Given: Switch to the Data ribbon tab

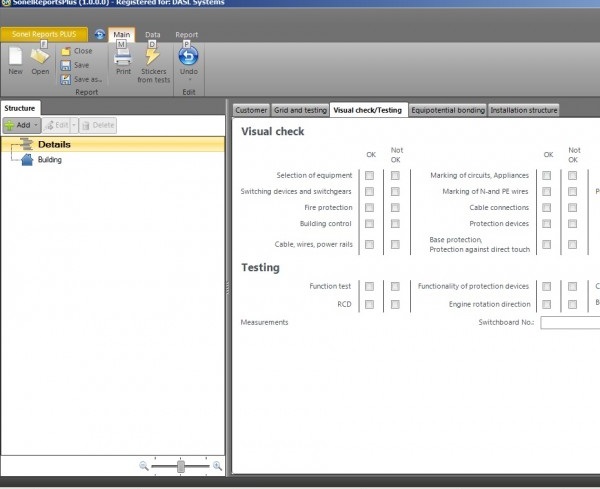Looking at the screenshot, I should 152,34.
